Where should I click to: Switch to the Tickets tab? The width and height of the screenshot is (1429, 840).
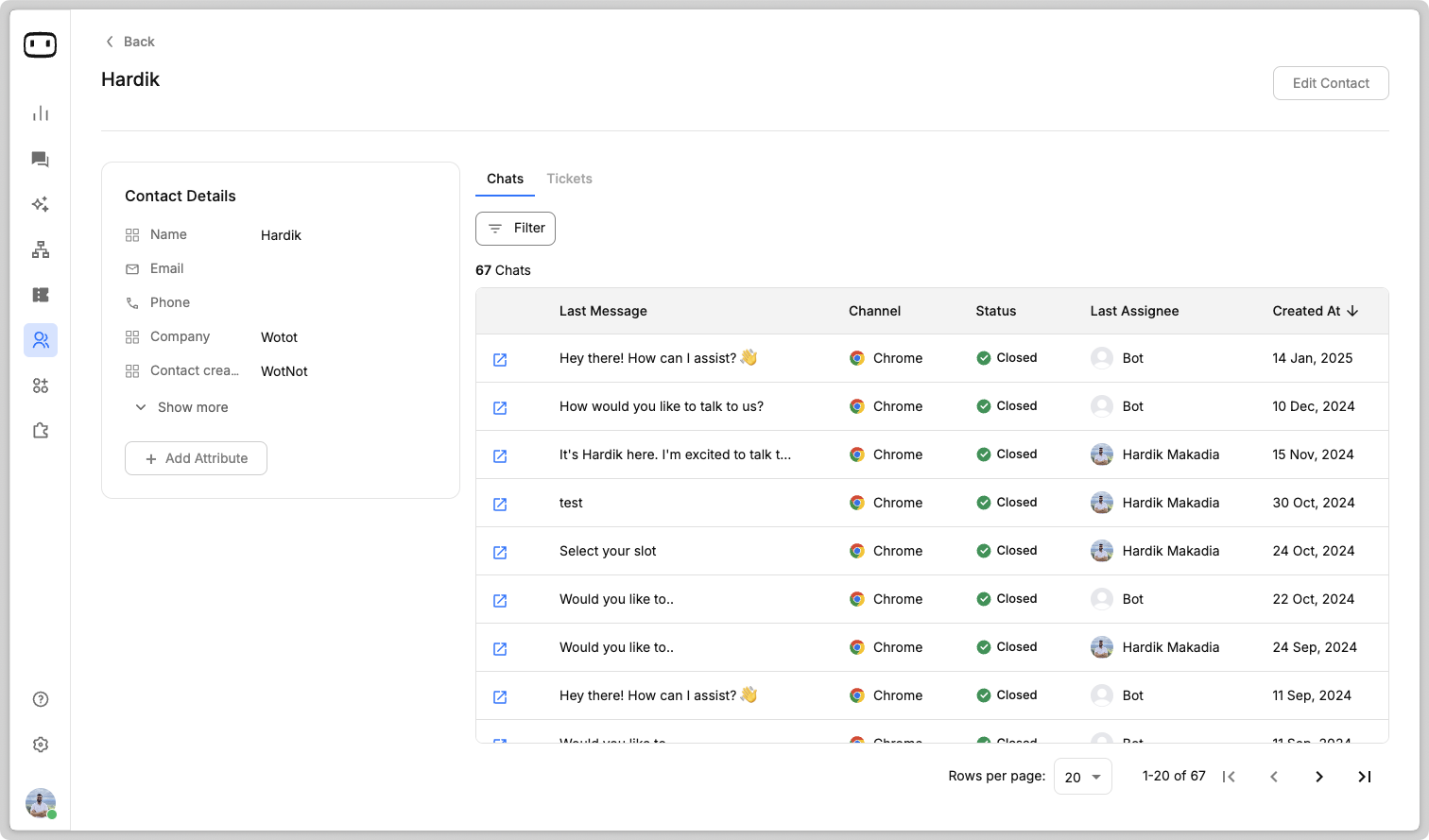pos(569,179)
